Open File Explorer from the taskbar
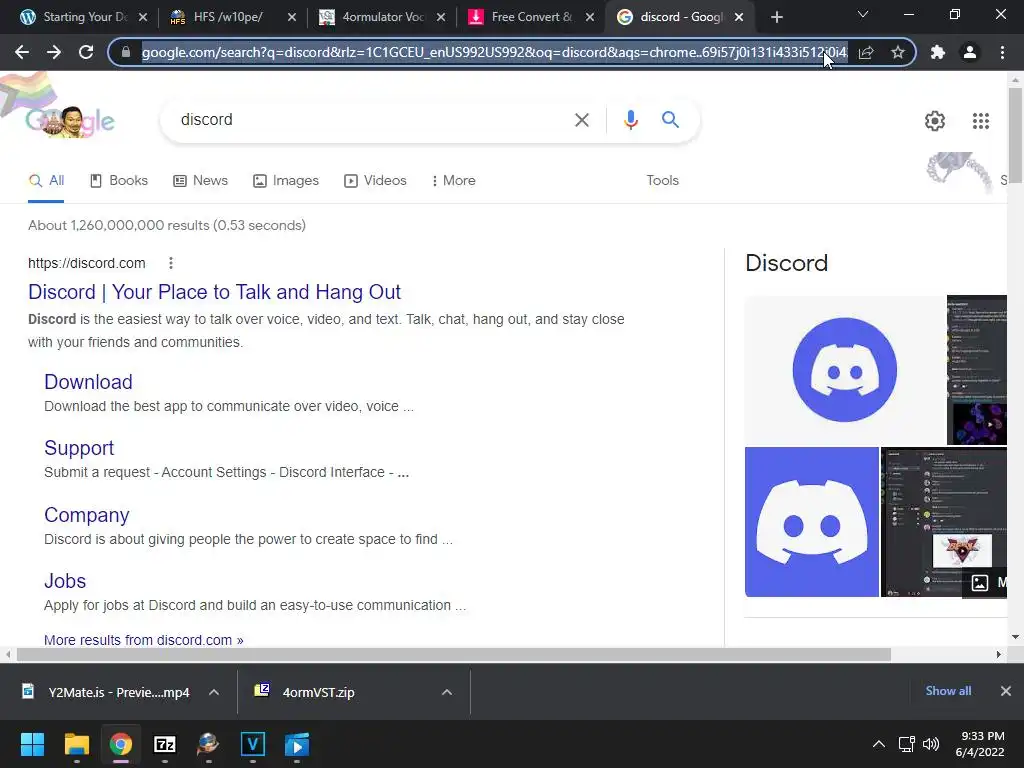1024x768 pixels. click(76, 744)
